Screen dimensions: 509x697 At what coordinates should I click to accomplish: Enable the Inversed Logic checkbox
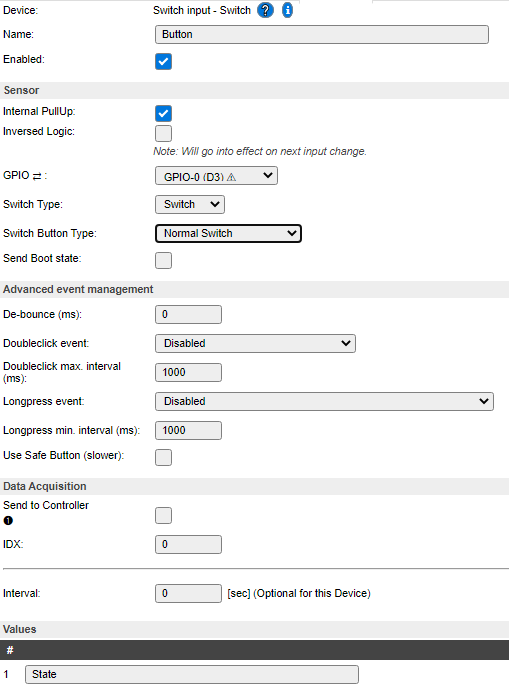[163, 133]
